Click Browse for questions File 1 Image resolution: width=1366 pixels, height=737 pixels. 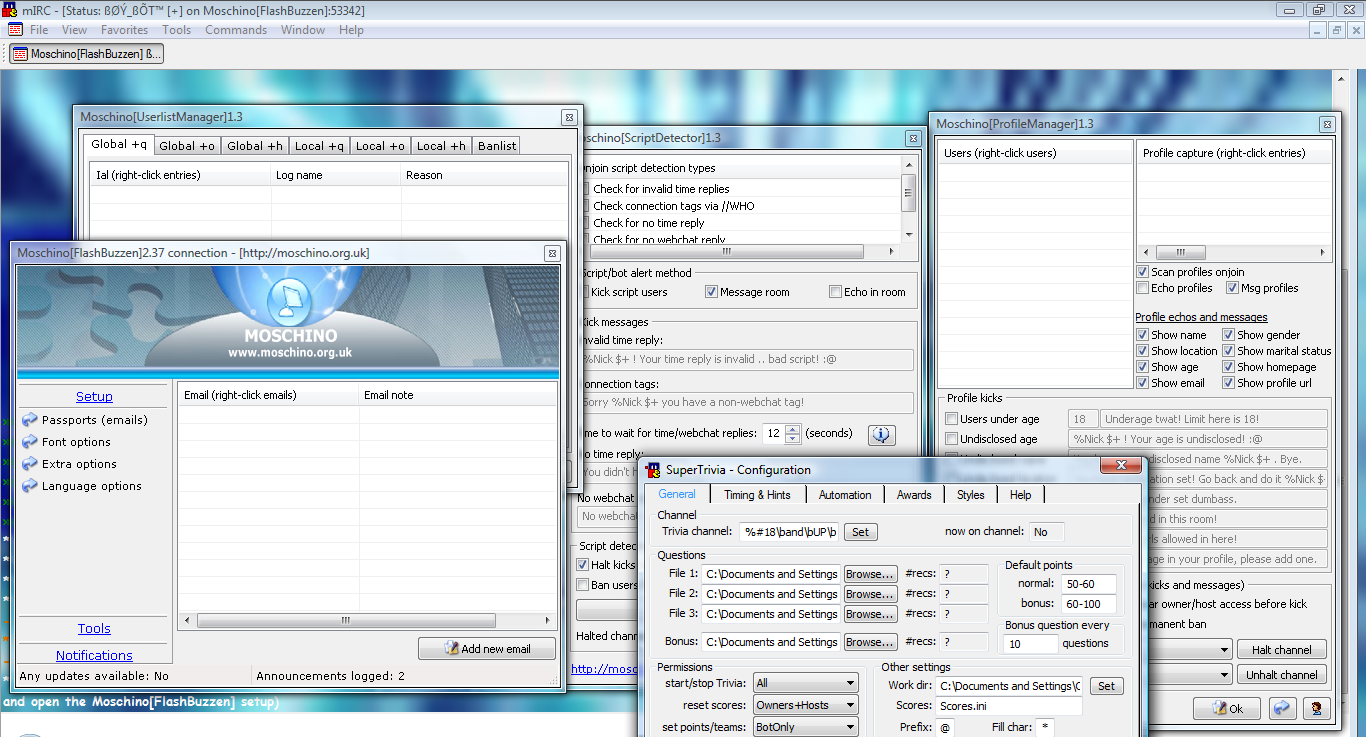[869, 574]
